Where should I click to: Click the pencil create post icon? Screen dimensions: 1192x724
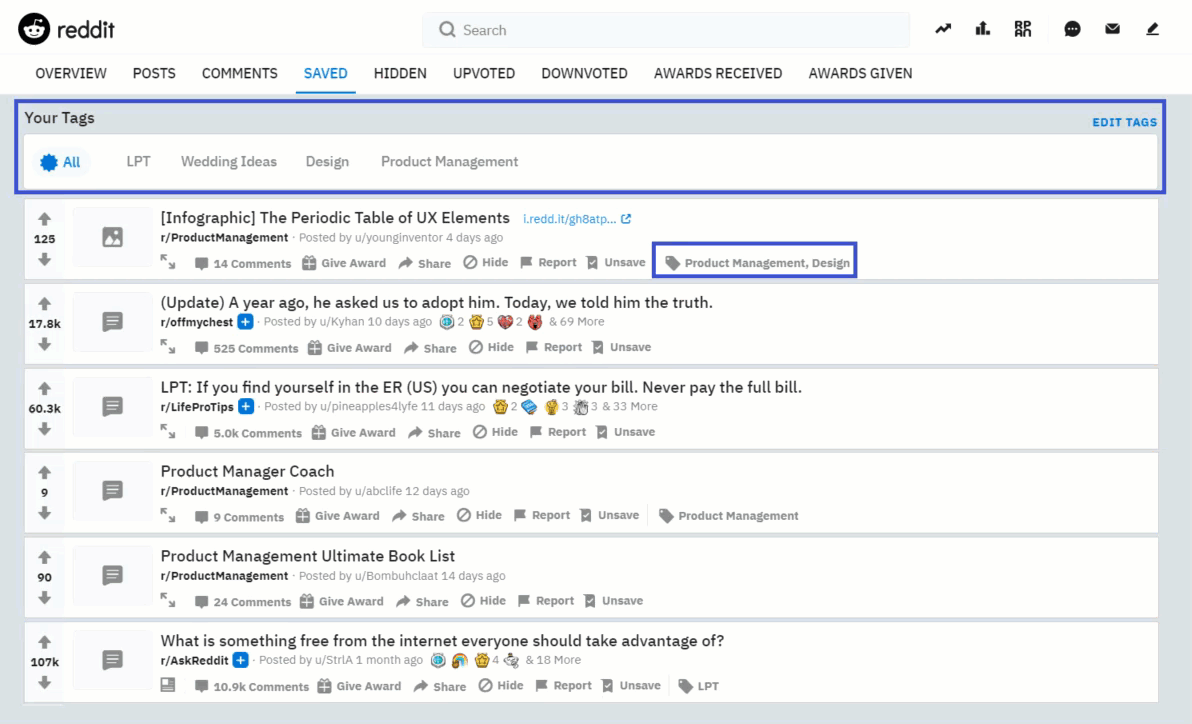tap(1152, 29)
